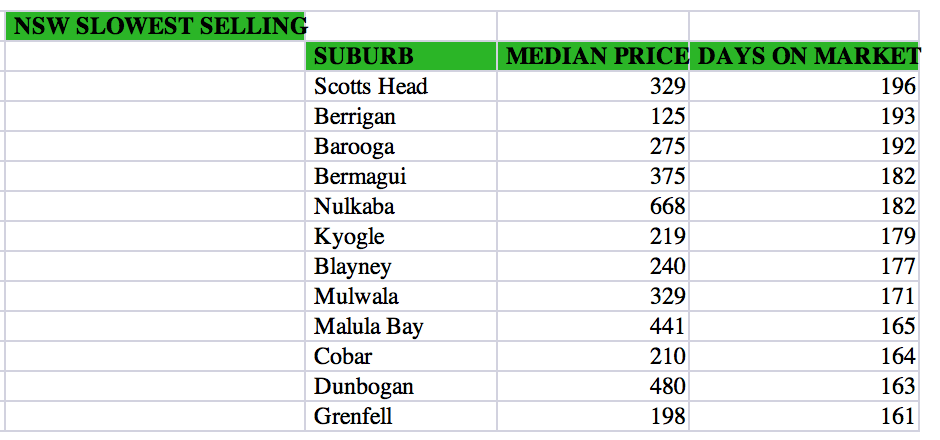Screen dimensions: 940x440
Task: Click the Grenfell suburb cell
Action: (401, 416)
